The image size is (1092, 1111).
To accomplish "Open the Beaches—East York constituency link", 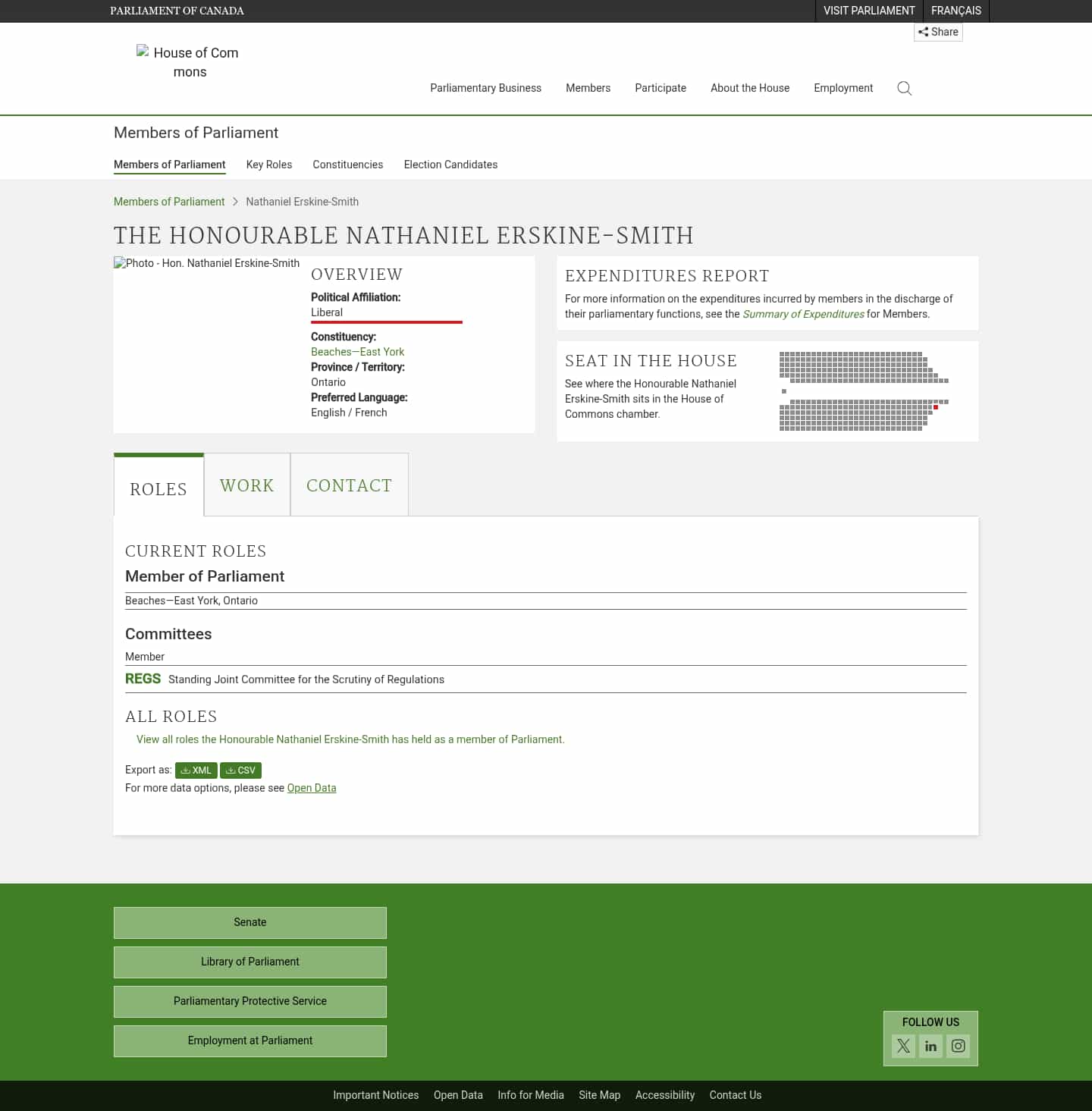I will tap(357, 351).
